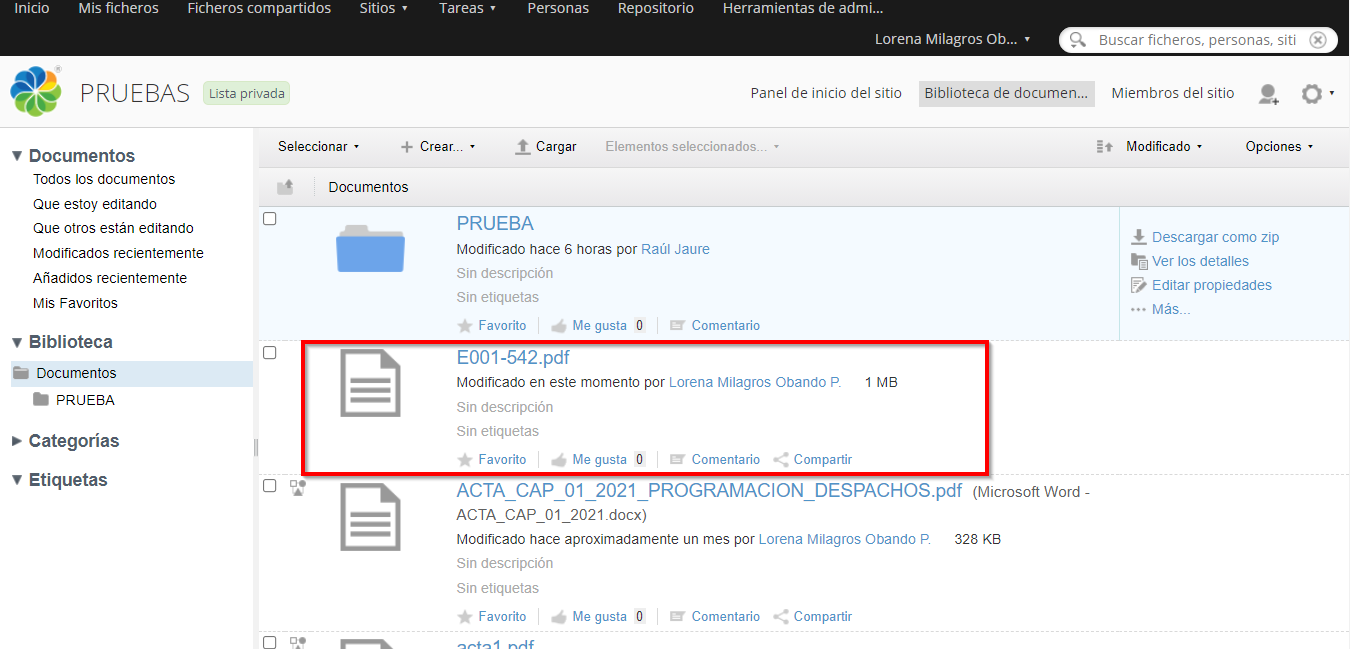Click rules indicator icon beside ACTA_CAP_01_2021
Viewport: 1350px width, 649px height.
297,487
